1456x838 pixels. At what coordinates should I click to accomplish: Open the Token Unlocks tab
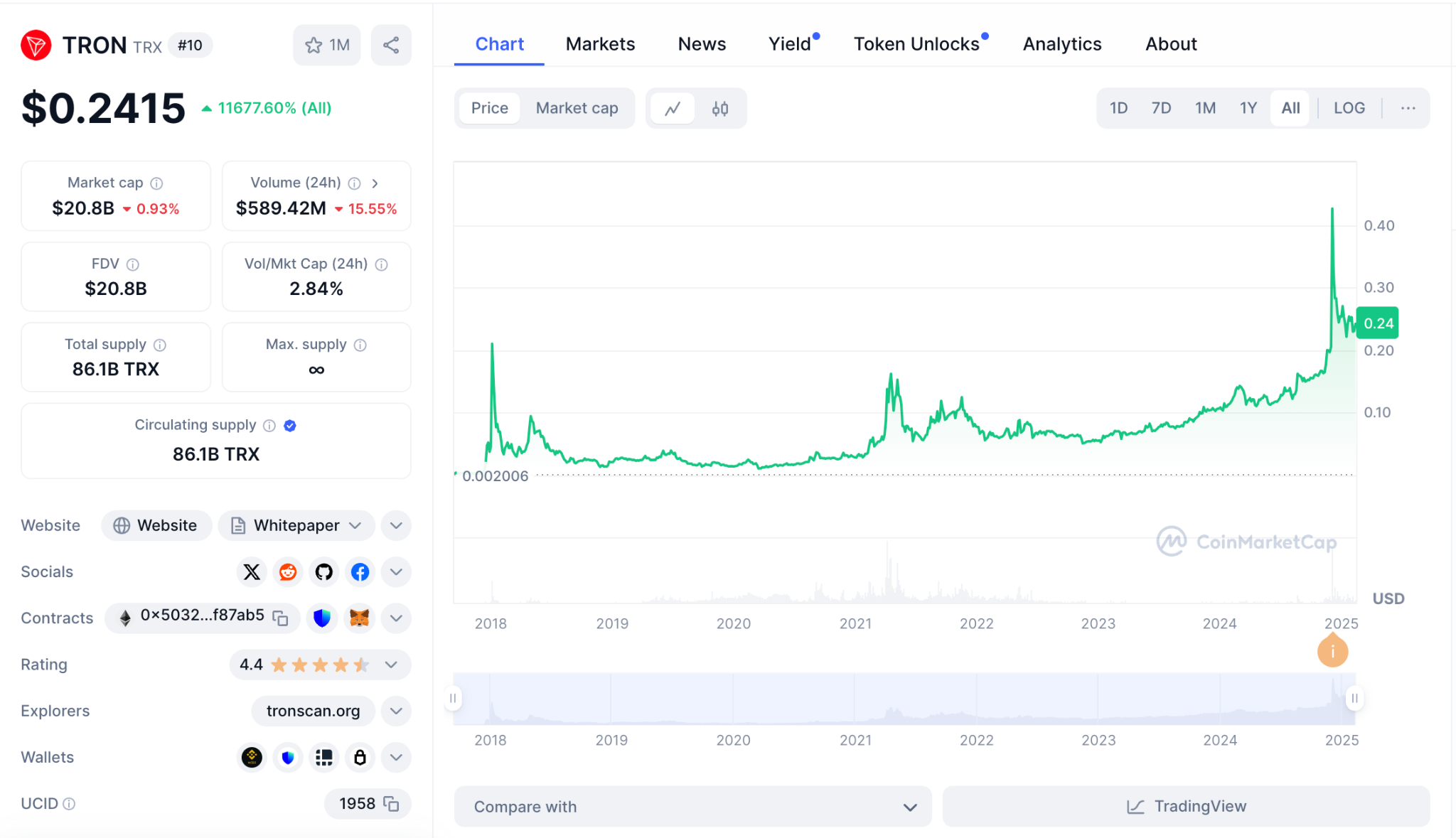pyautogui.click(x=917, y=44)
